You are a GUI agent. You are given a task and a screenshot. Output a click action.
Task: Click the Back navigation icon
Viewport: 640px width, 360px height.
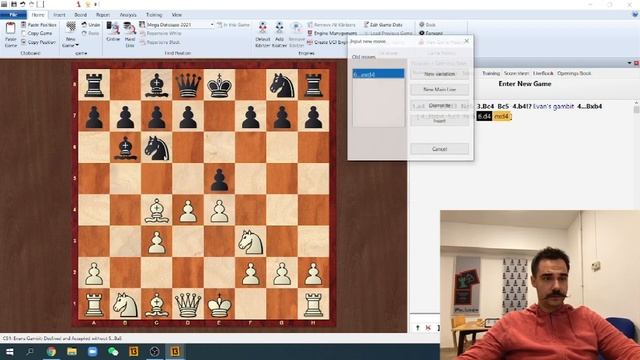pos(422,25)
